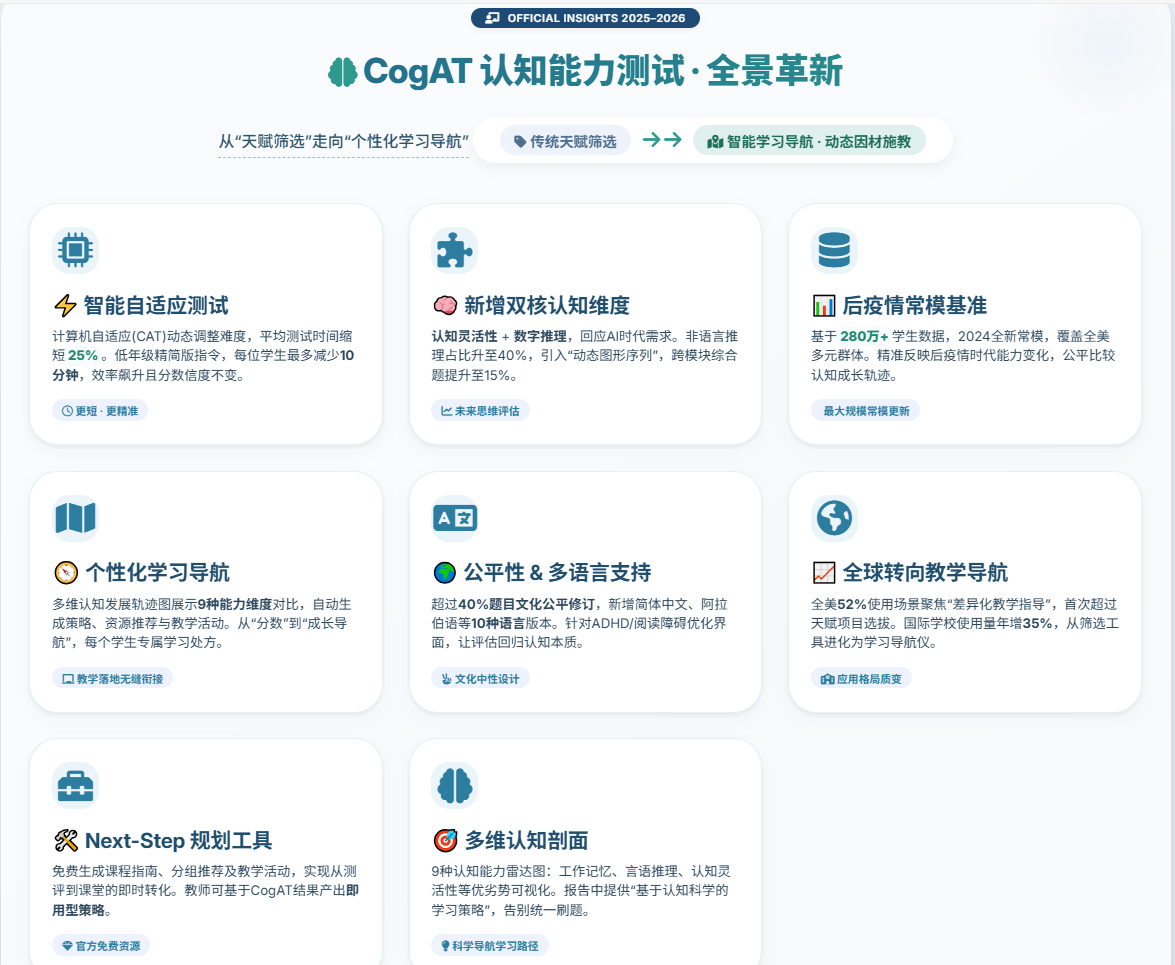Select the 智能学习导航 · 动态因材施教 pill
1175x965 pixels.
pos(809,141)
